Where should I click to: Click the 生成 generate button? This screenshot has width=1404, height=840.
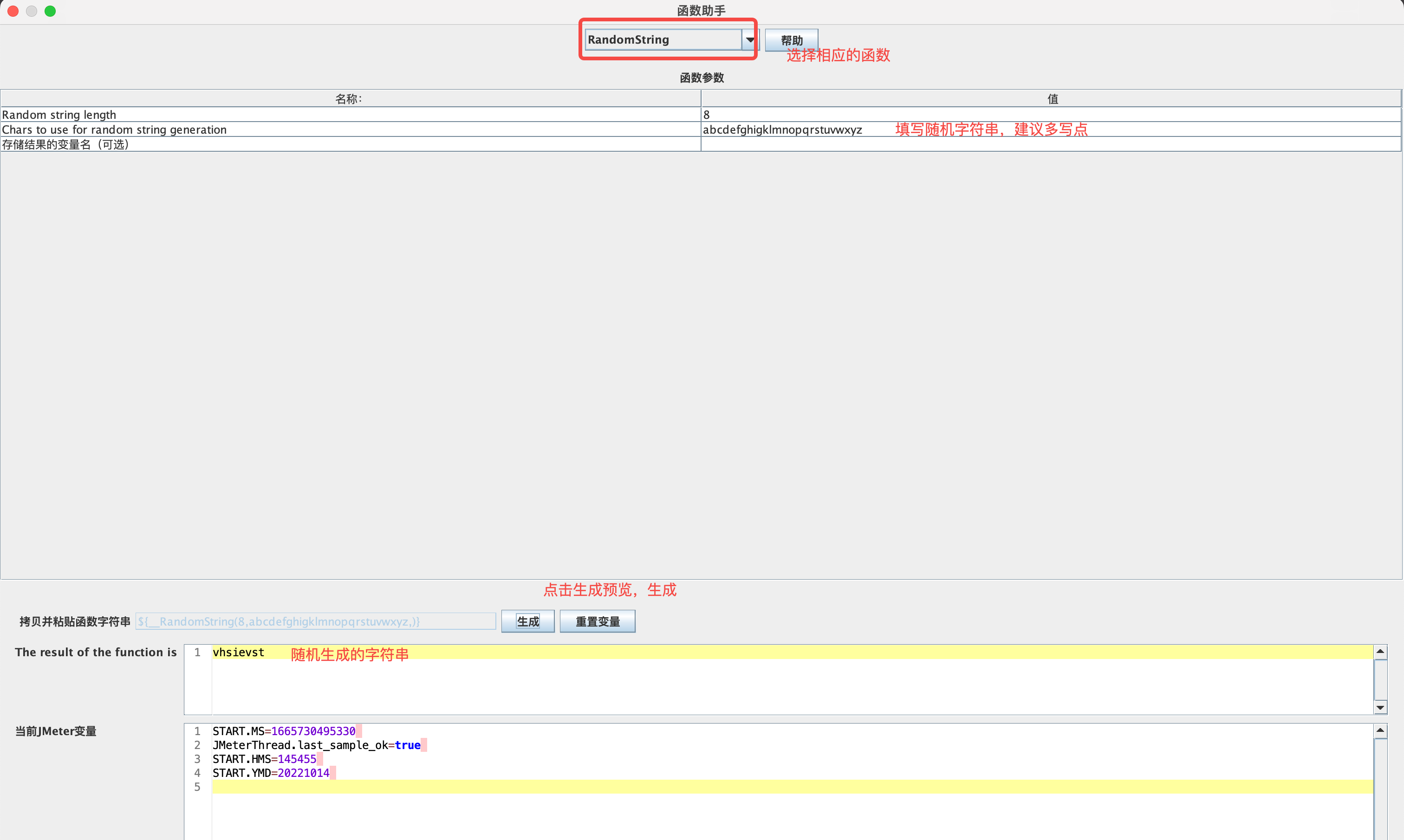(x=527, y=621)
